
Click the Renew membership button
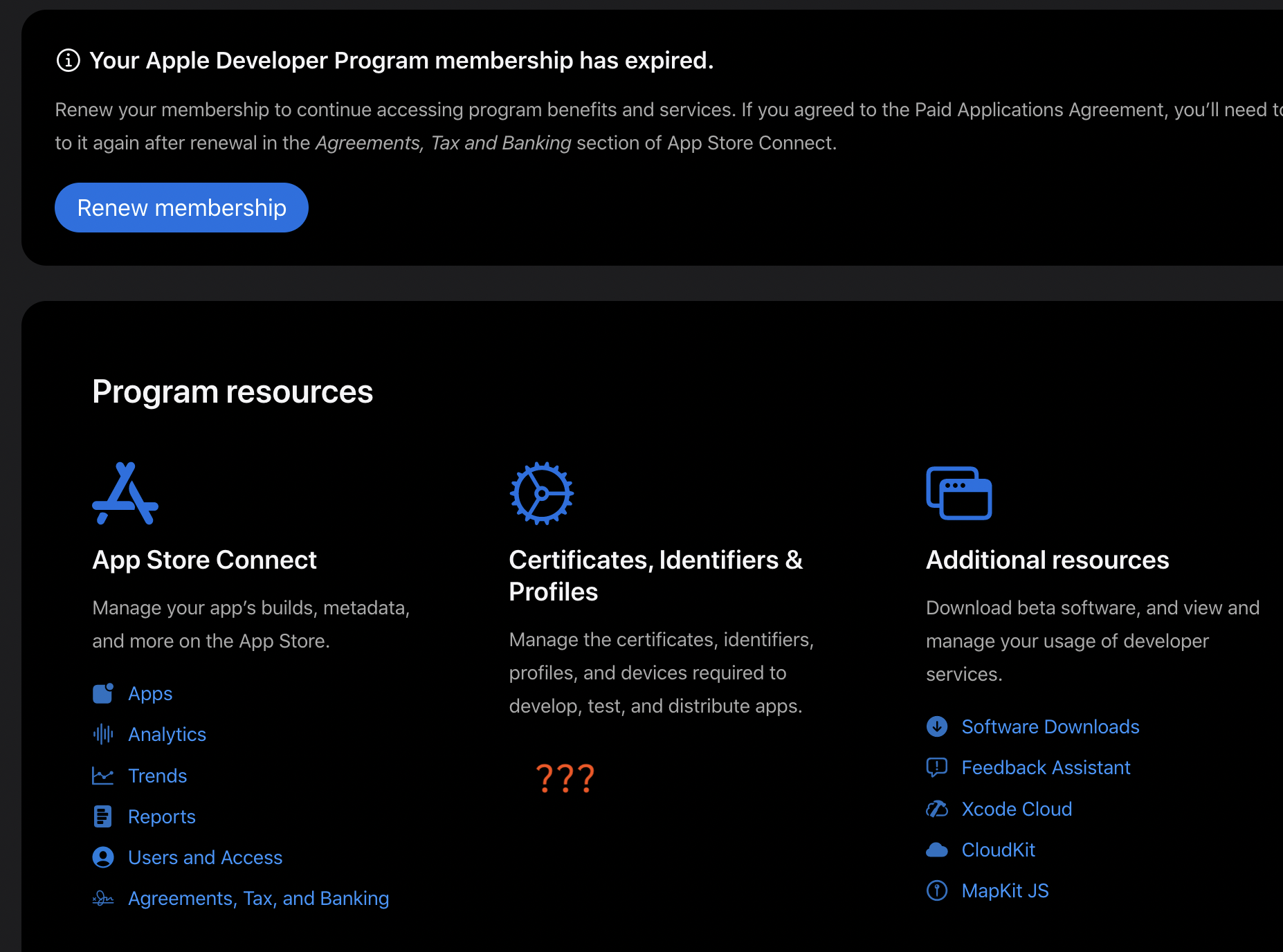click(181, 208)
